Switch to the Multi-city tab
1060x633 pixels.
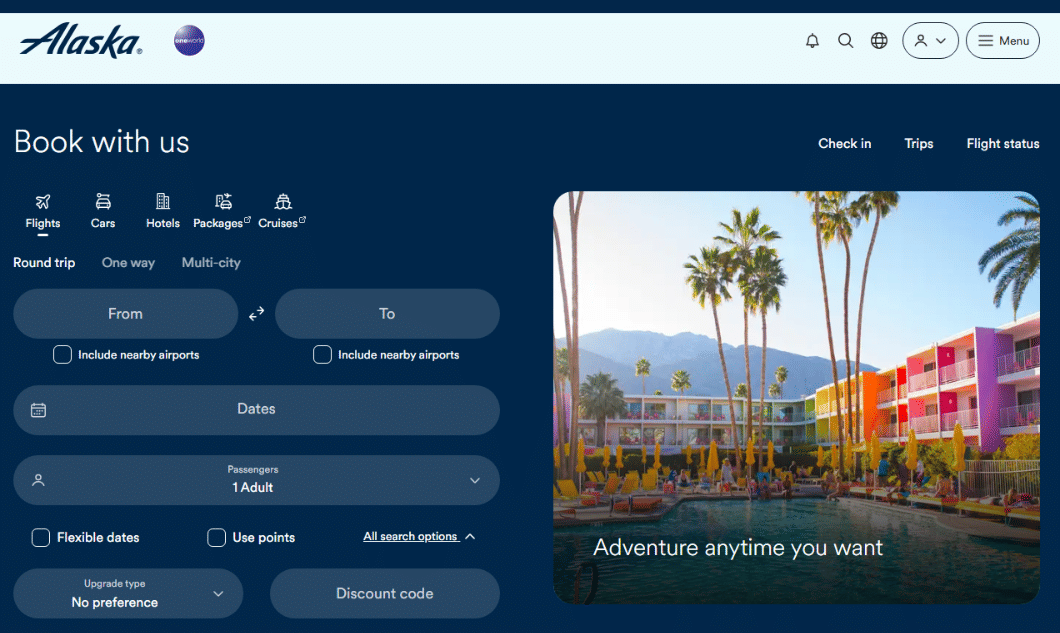point(211,263)
